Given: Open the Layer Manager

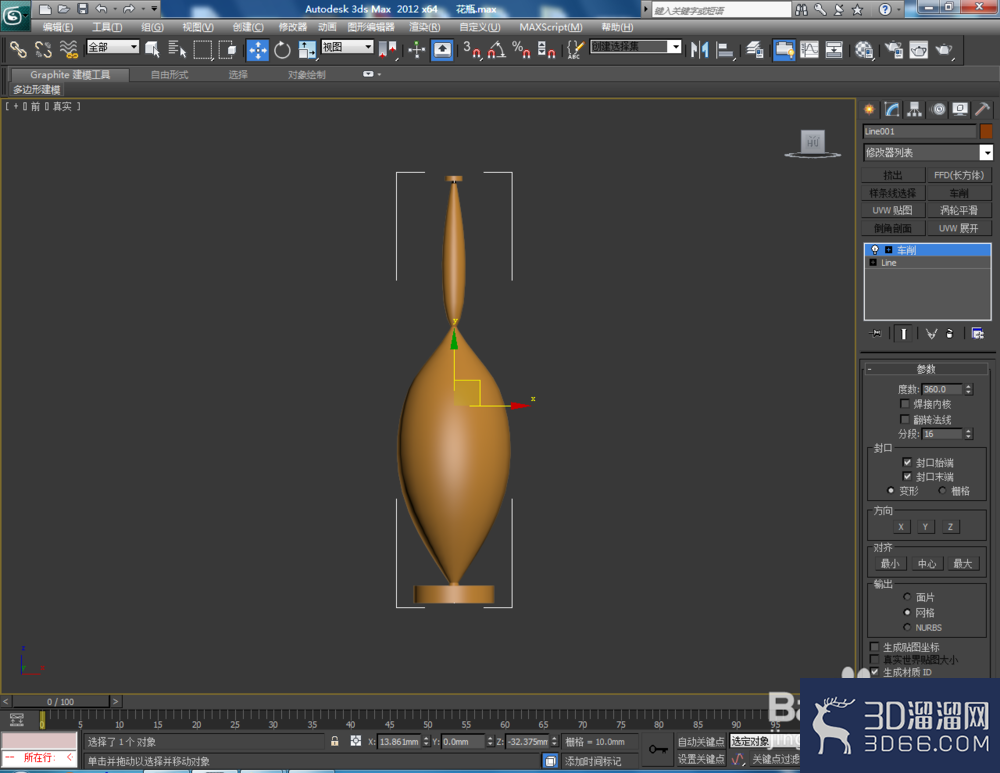Looking at the screenshot, I should coord(754,50).
